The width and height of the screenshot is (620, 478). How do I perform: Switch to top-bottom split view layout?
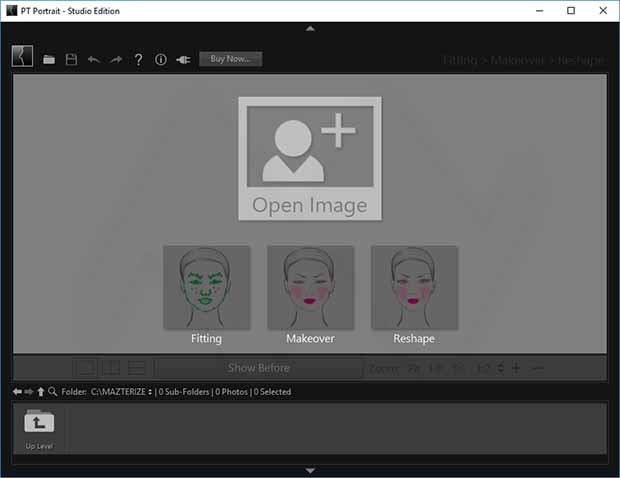[138, 368]
